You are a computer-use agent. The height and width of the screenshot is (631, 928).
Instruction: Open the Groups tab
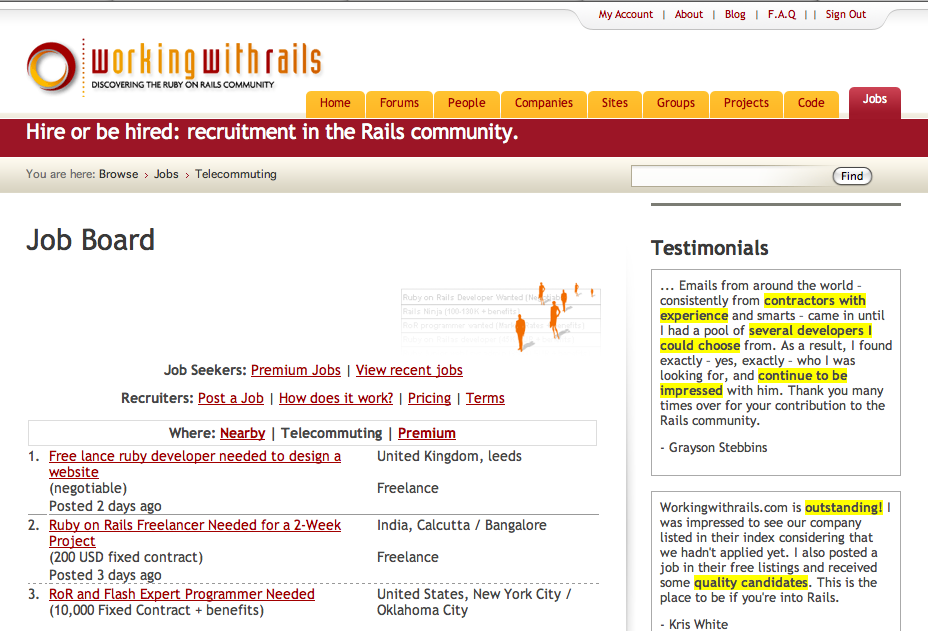click(x=676, y=104)
